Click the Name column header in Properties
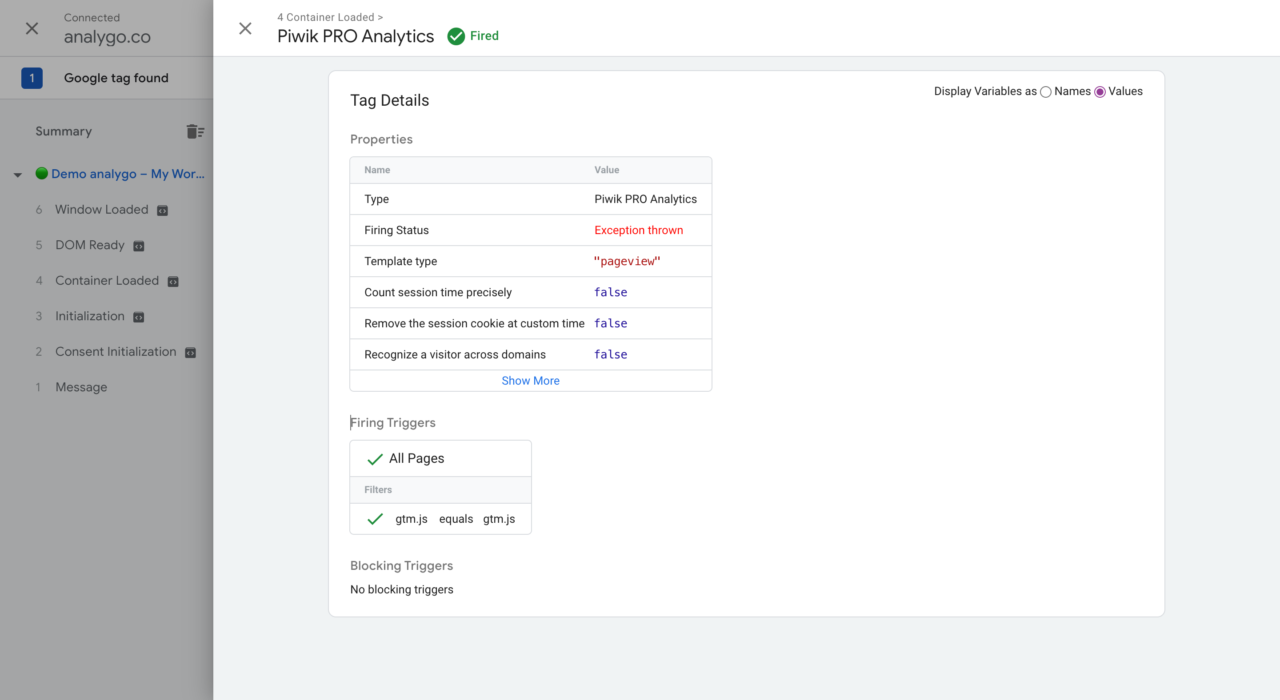Image resolution: width=1280 pixels, height=700 pixels. coord(377,170)
